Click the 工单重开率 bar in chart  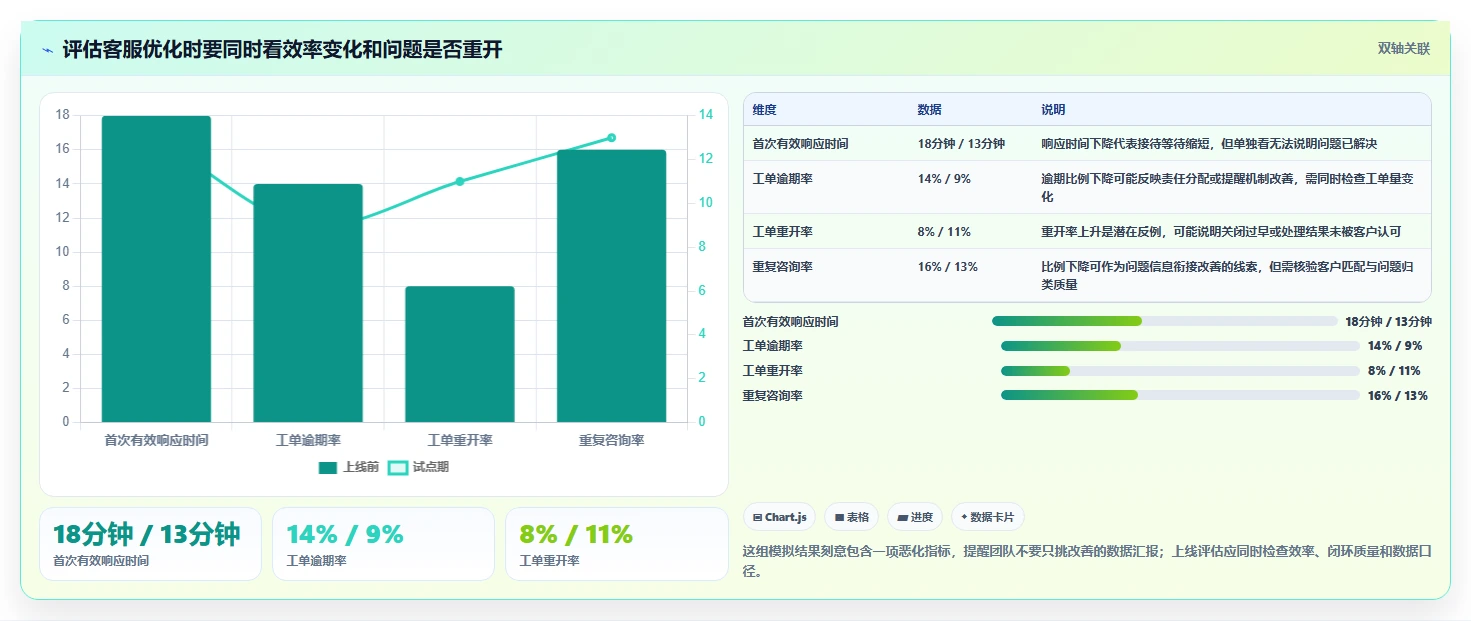[x=460, y=354]
